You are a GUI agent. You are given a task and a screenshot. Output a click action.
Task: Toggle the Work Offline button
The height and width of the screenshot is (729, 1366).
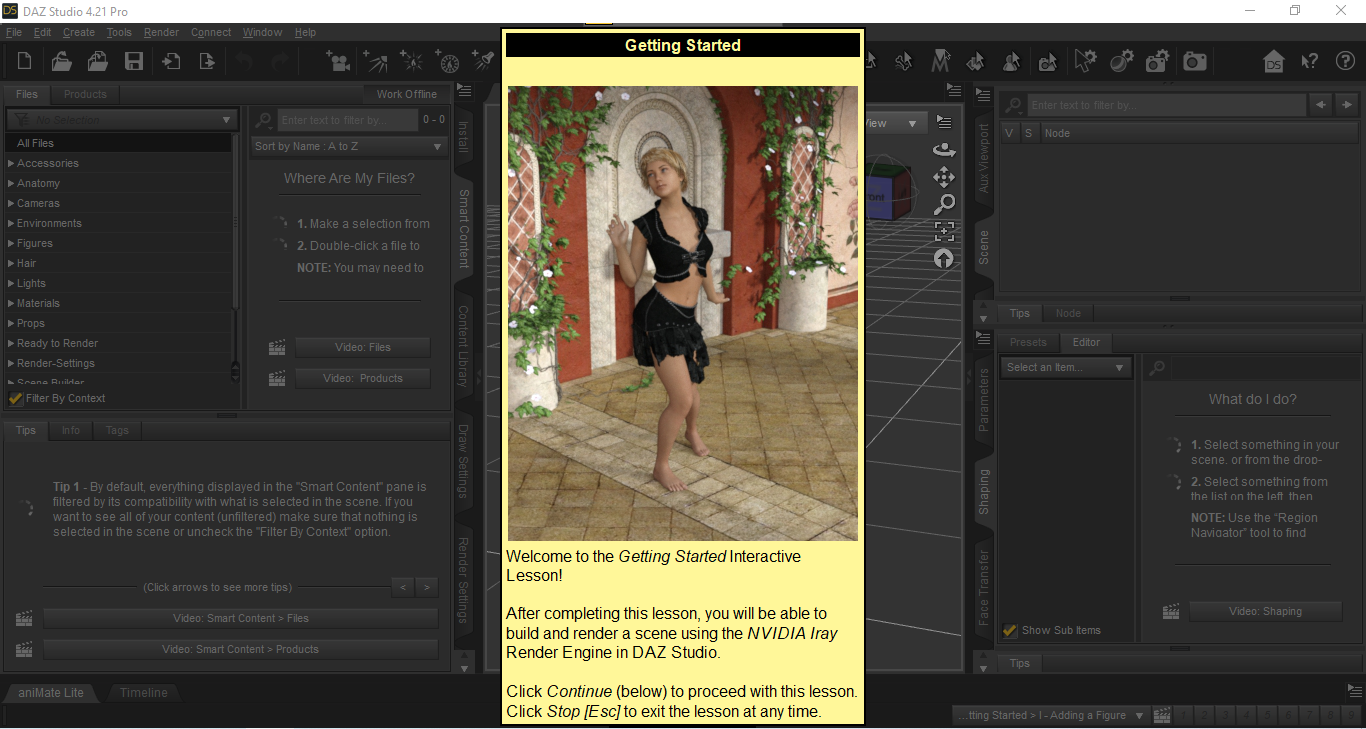406,94
